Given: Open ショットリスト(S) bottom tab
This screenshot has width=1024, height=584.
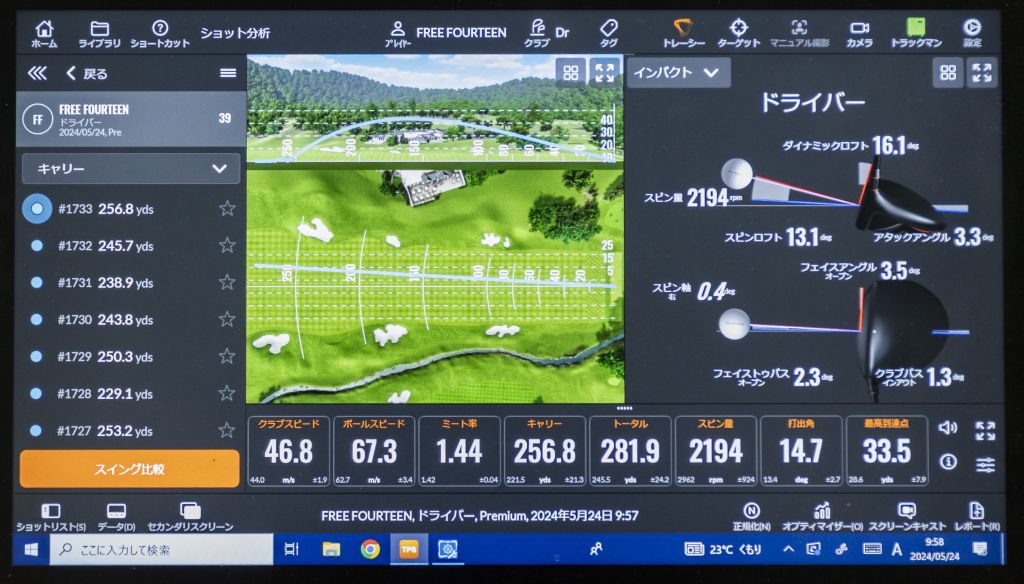Looking at the screenshot, I should 51,517.
